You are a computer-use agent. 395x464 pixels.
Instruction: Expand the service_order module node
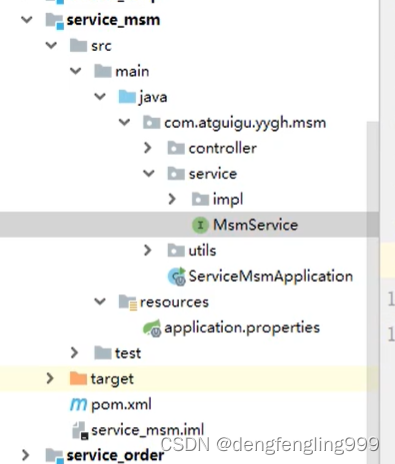click(x=26, y=455)
